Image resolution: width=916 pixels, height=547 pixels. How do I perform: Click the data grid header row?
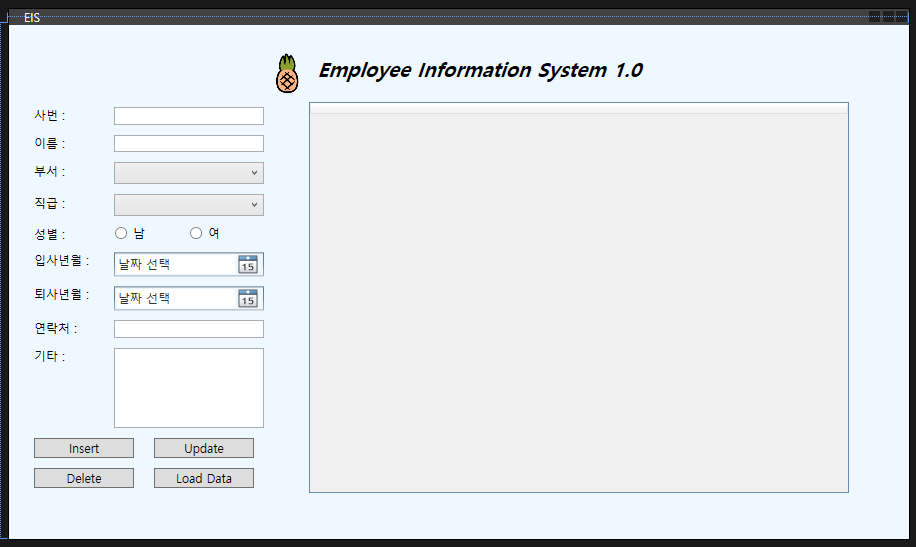(x=579, y=108)
